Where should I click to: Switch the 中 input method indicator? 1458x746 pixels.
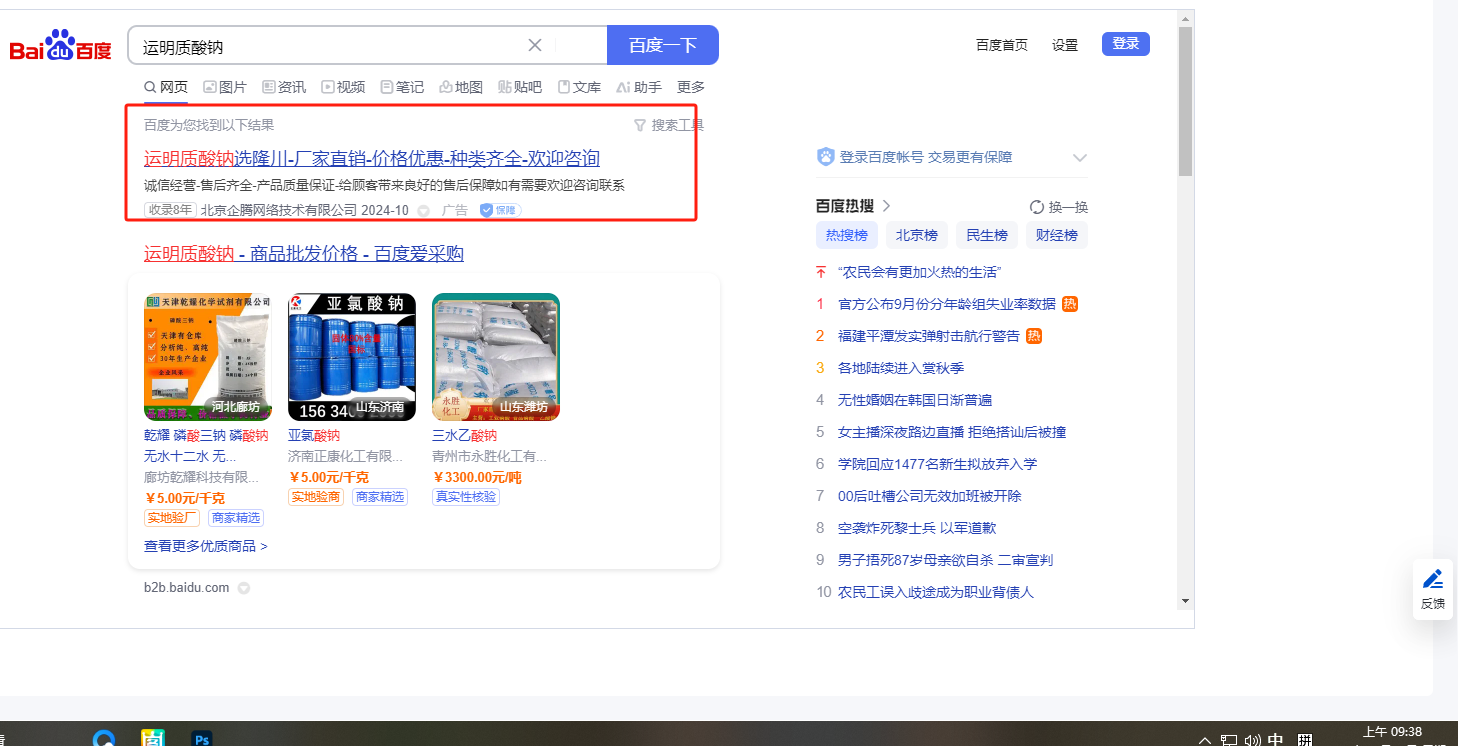(1276, 741)
